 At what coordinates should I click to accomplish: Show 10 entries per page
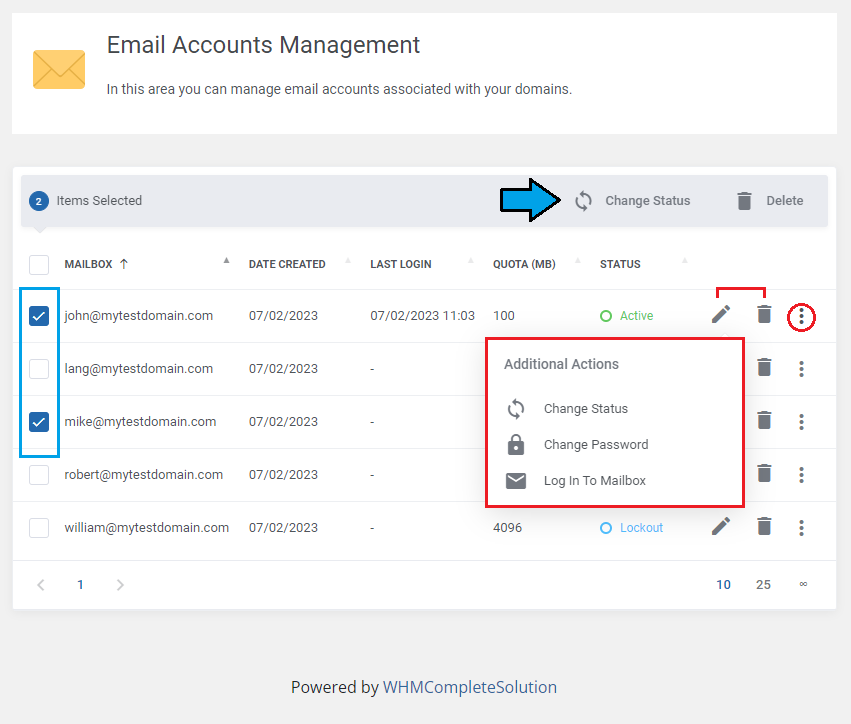point(723,585)
